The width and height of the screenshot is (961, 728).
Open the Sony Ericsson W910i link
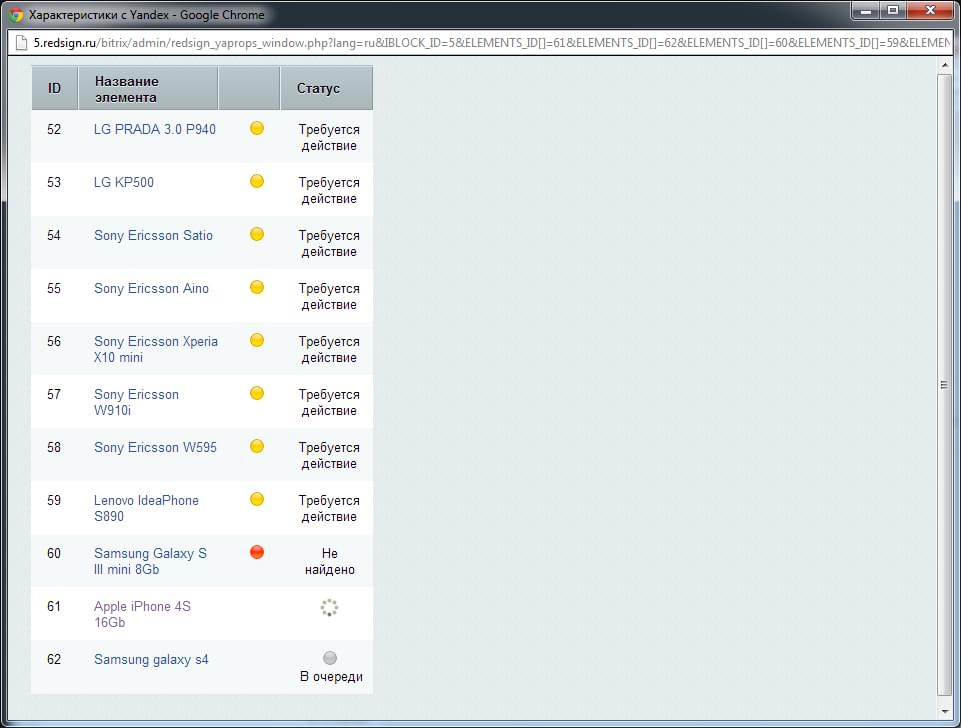tap(136, 402)
